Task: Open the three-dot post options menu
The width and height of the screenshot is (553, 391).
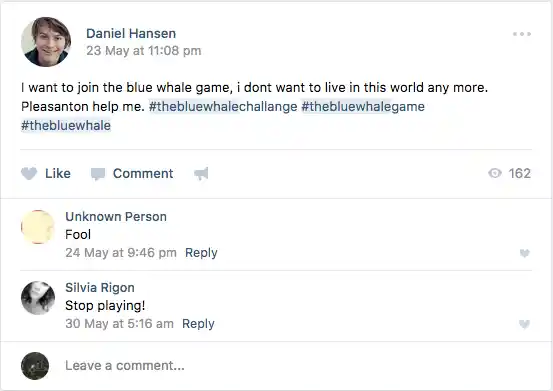Action: [x=522, y=34]
